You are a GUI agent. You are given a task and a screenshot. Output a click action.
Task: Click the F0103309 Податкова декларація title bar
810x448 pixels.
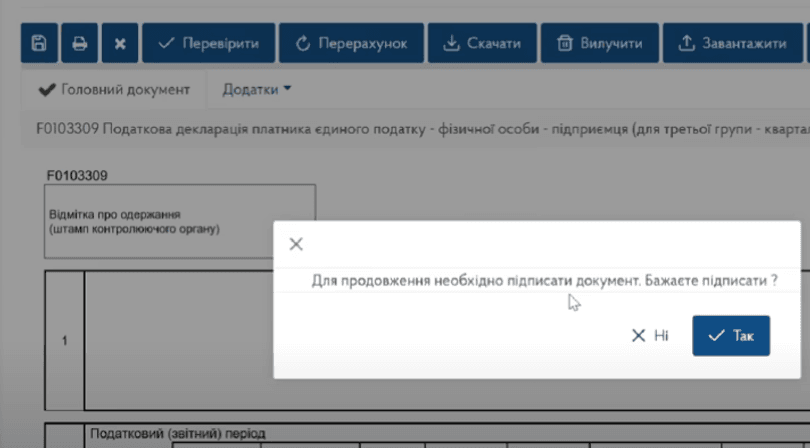(x=400, y=128)
